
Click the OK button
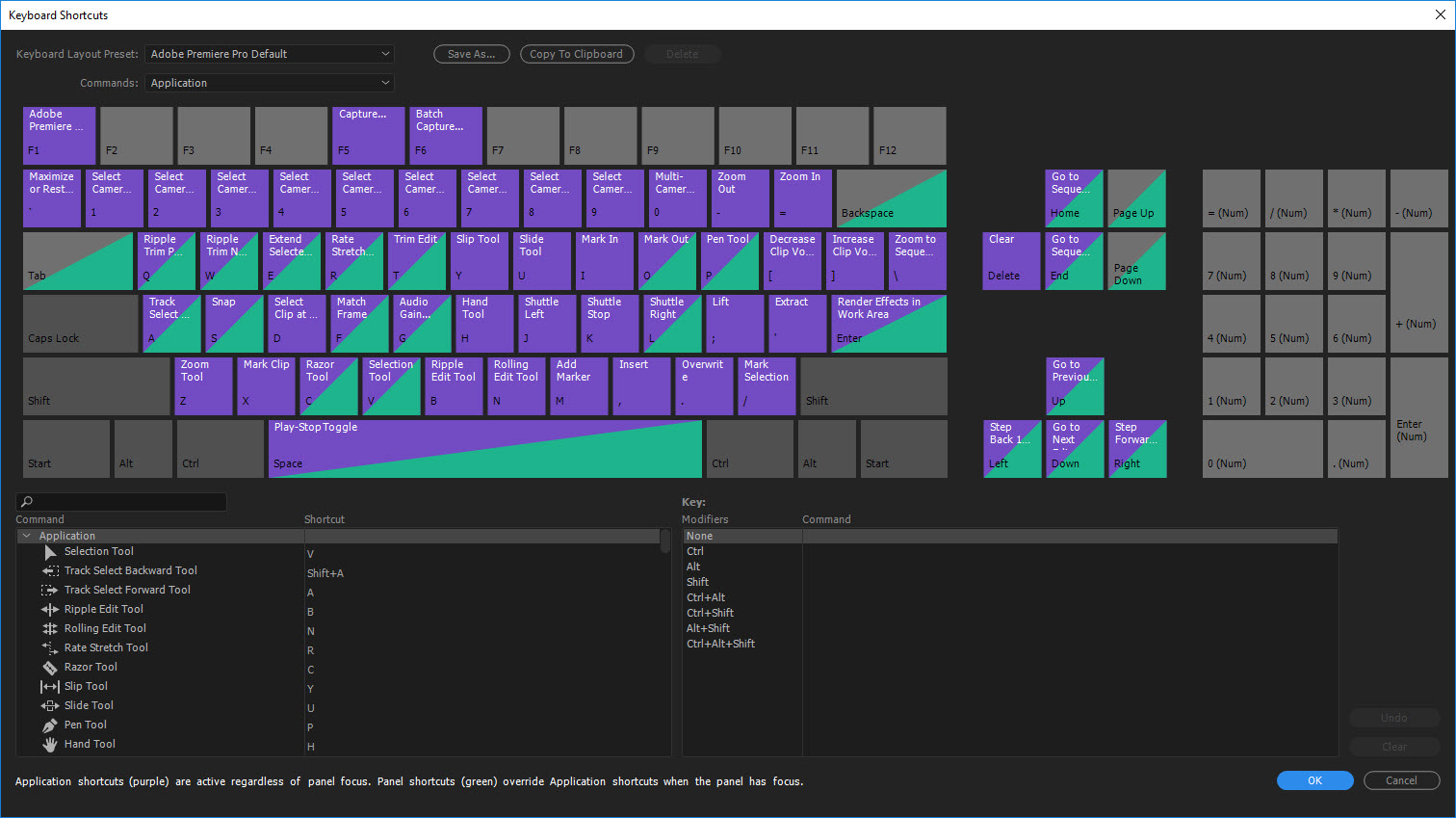click(x=1314, y=780)
